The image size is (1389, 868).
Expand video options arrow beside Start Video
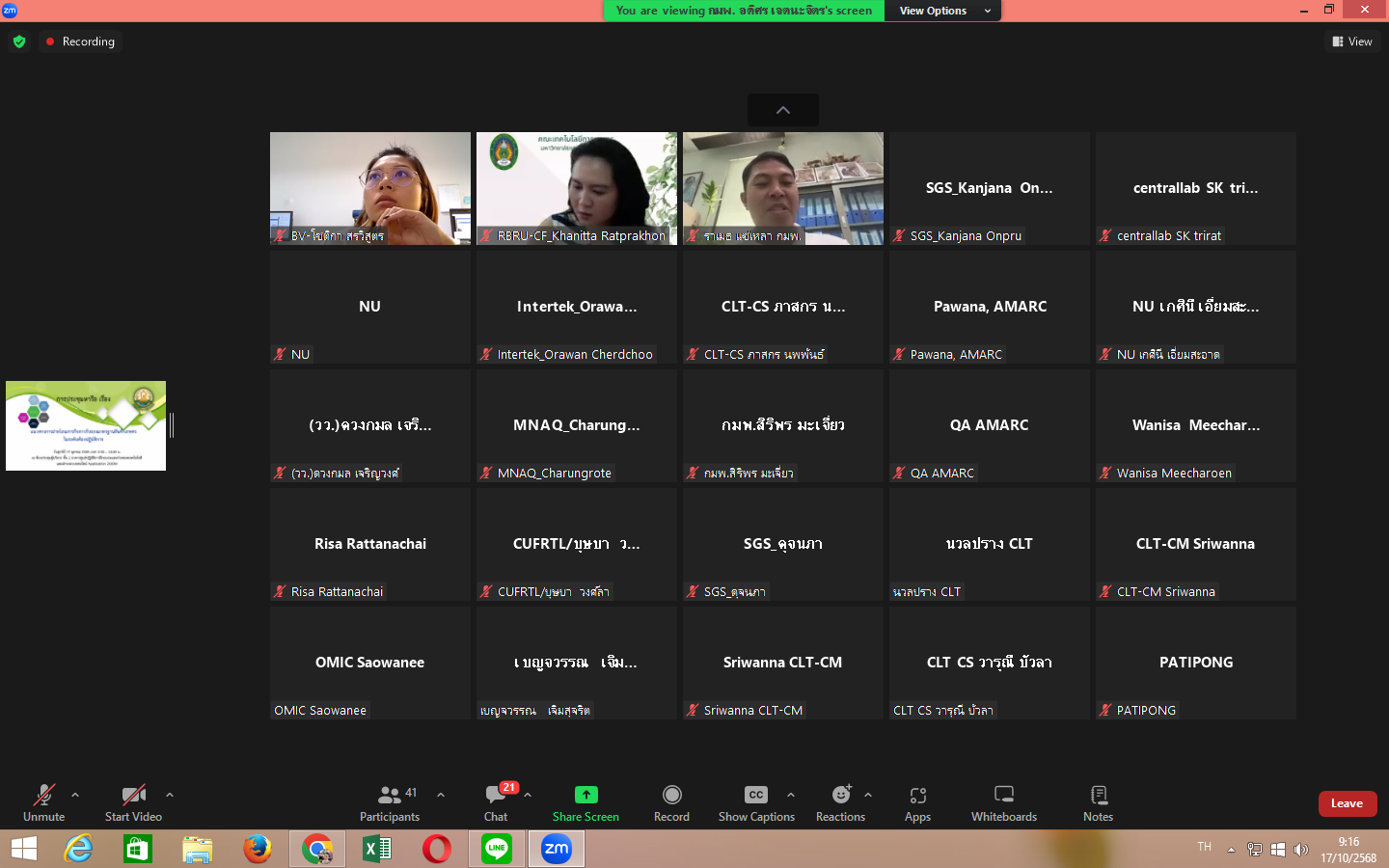click(x=170, y=796)
